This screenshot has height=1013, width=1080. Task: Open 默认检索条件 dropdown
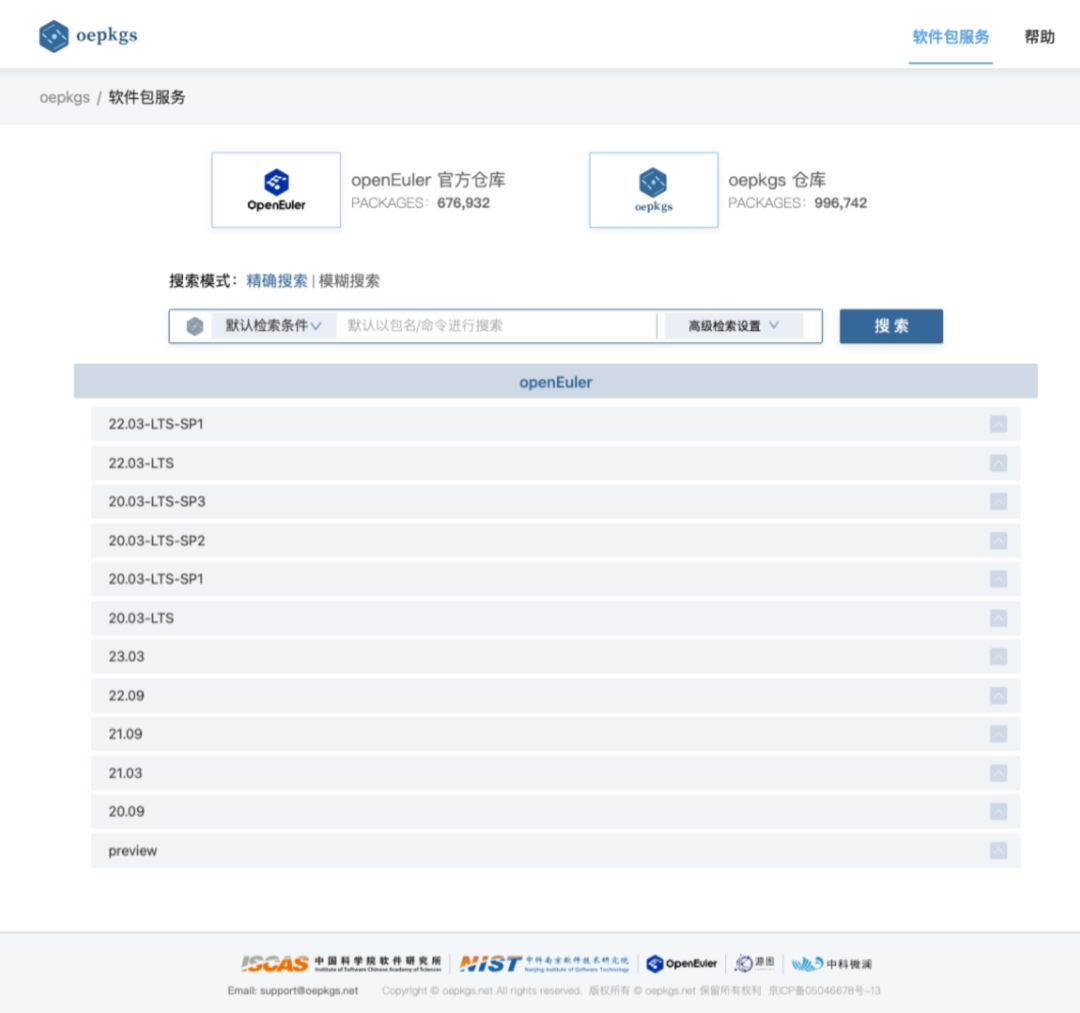point(273,326)
